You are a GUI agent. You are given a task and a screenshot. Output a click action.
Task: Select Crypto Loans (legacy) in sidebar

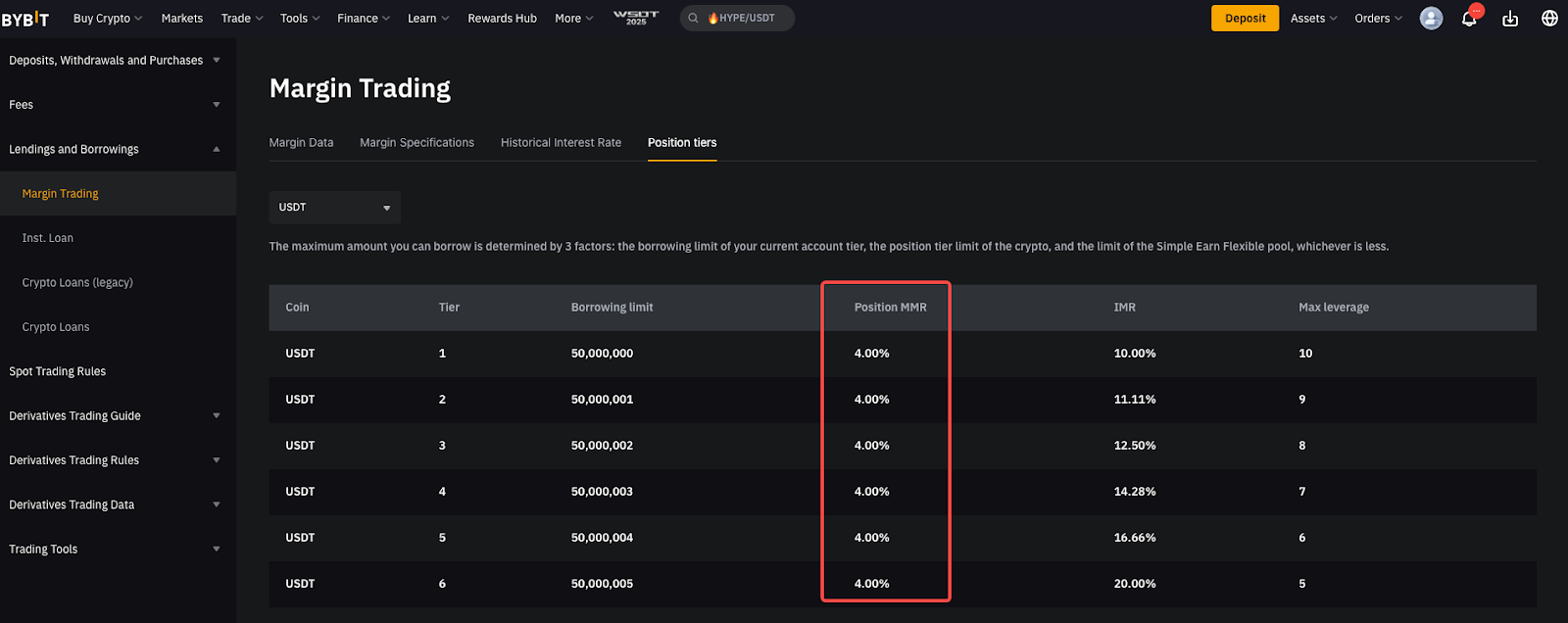(x=77, y=283)
